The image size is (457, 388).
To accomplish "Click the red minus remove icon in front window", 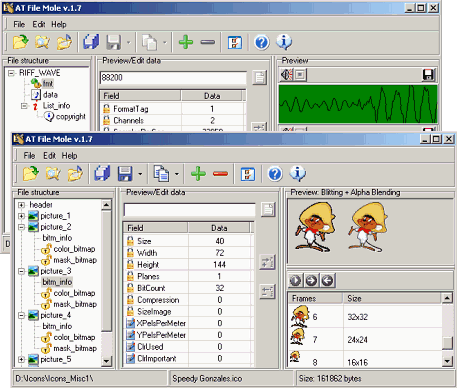I will [x=220, y=174].
